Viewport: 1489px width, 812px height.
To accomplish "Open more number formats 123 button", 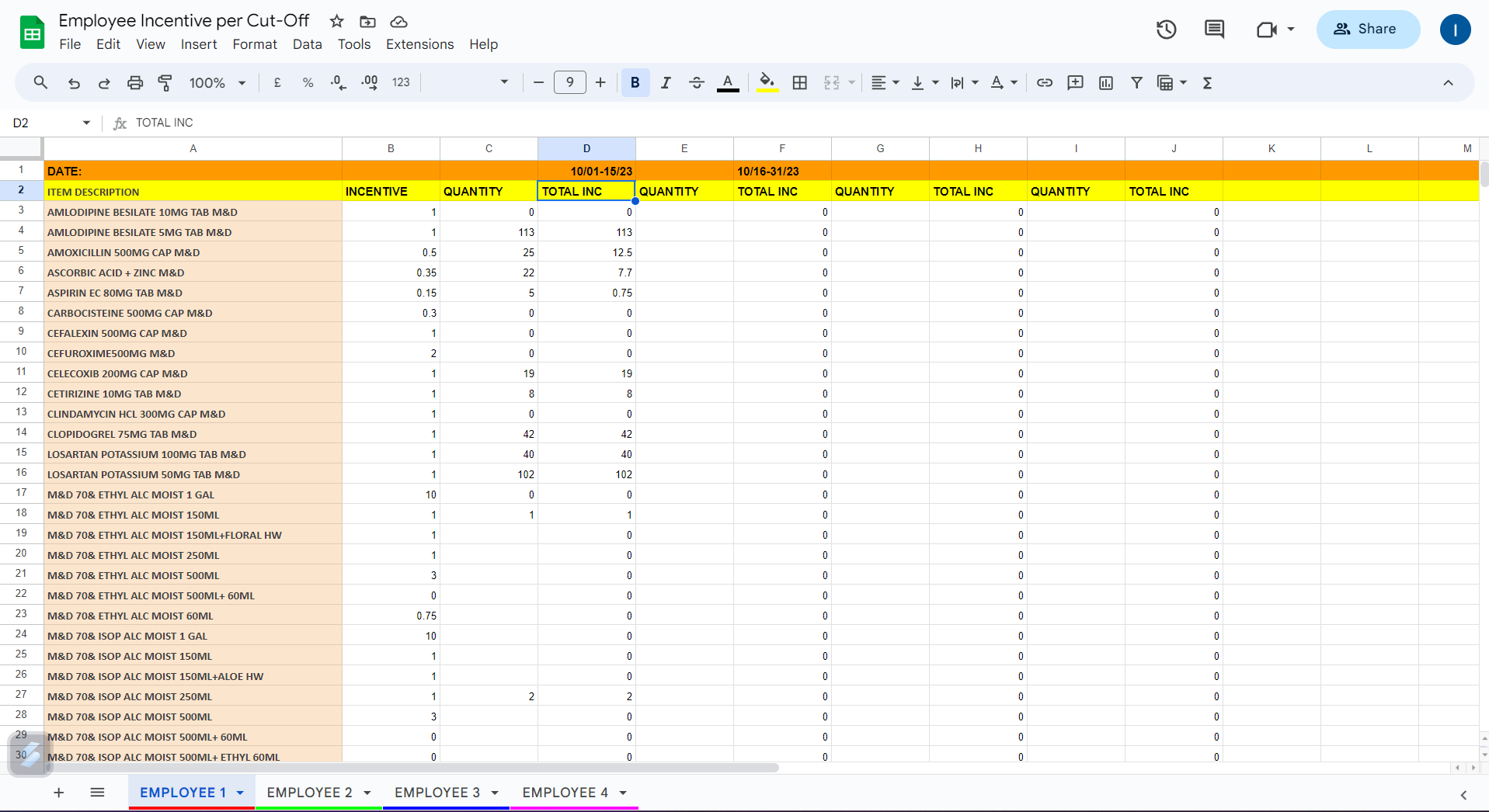I will [x=401, y=82].
